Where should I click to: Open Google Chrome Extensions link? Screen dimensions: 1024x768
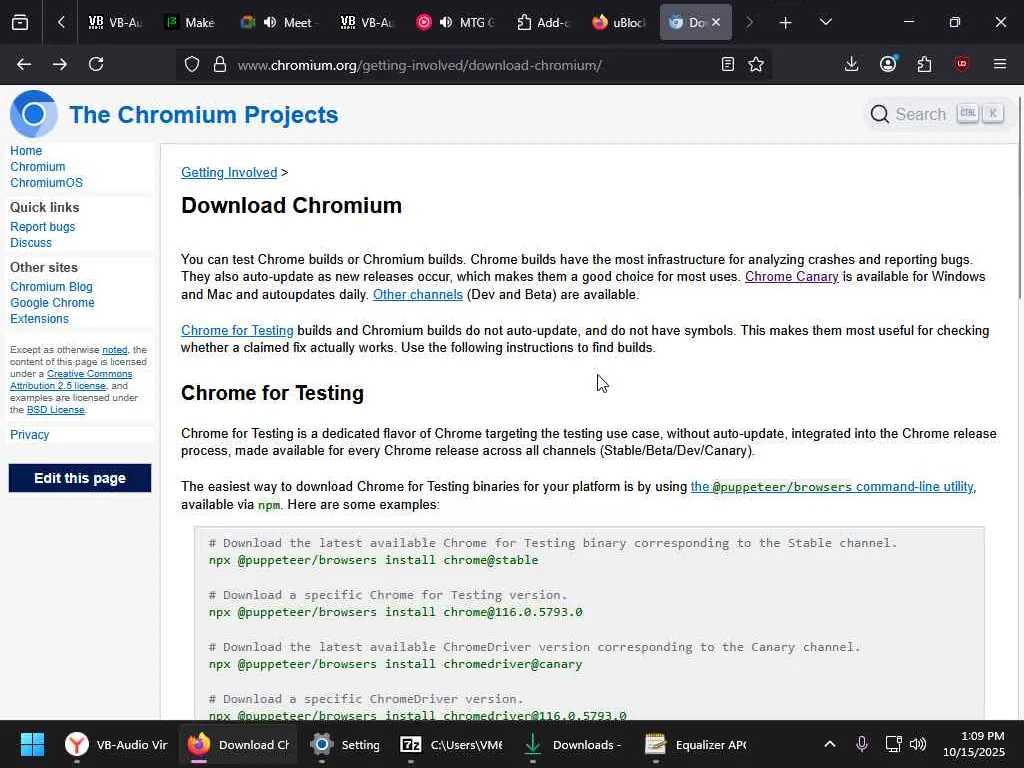[52, 311]
